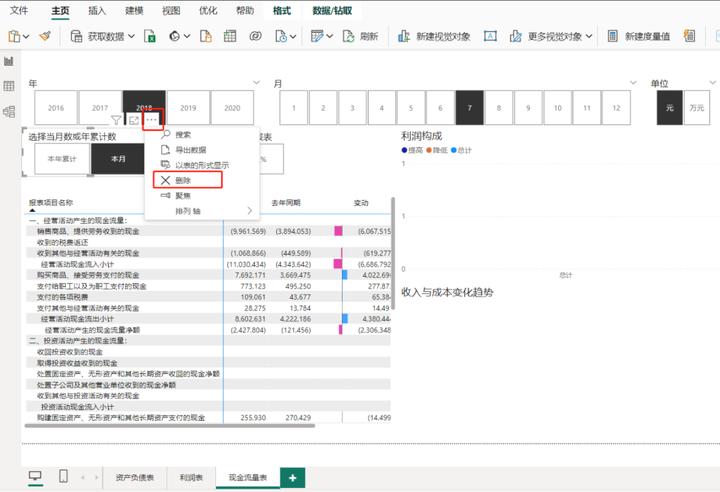Open the data hub dropdown arrow
720x492 pixels.
(186, 36)
